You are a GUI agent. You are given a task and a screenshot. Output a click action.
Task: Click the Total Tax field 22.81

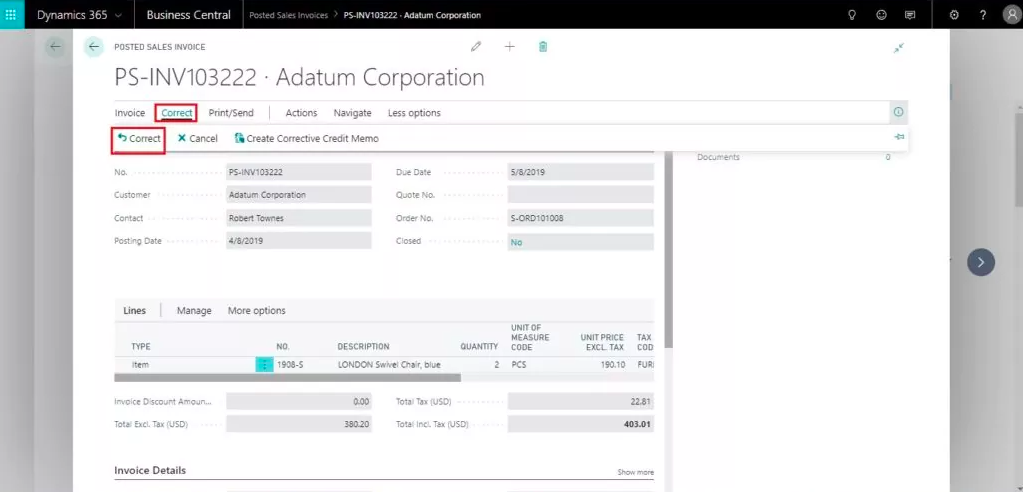(581, 402)
